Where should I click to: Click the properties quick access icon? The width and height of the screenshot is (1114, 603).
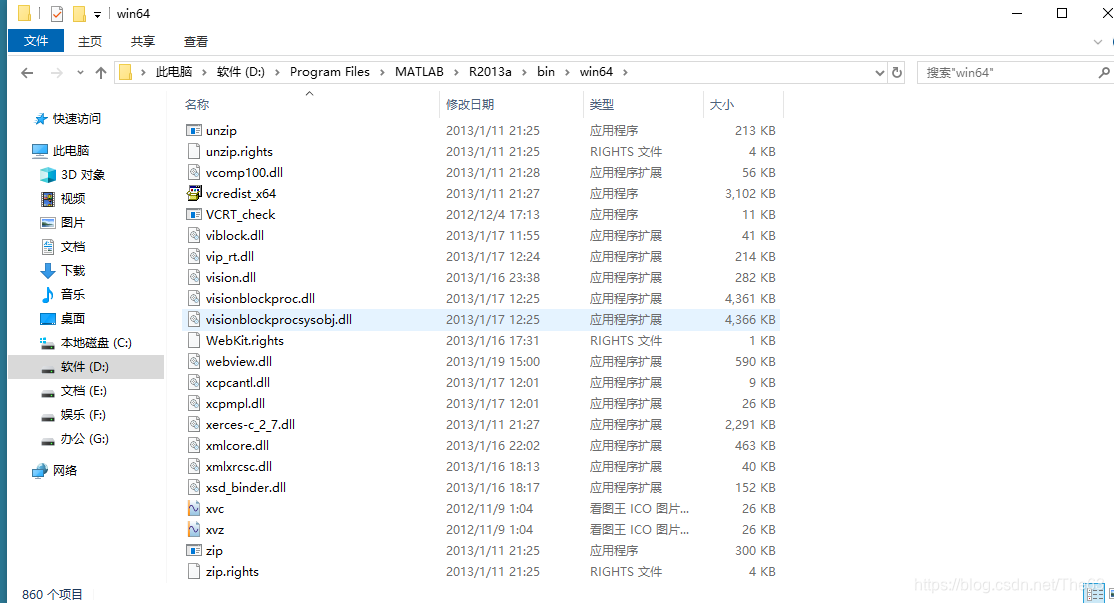(x=58, y=13)
